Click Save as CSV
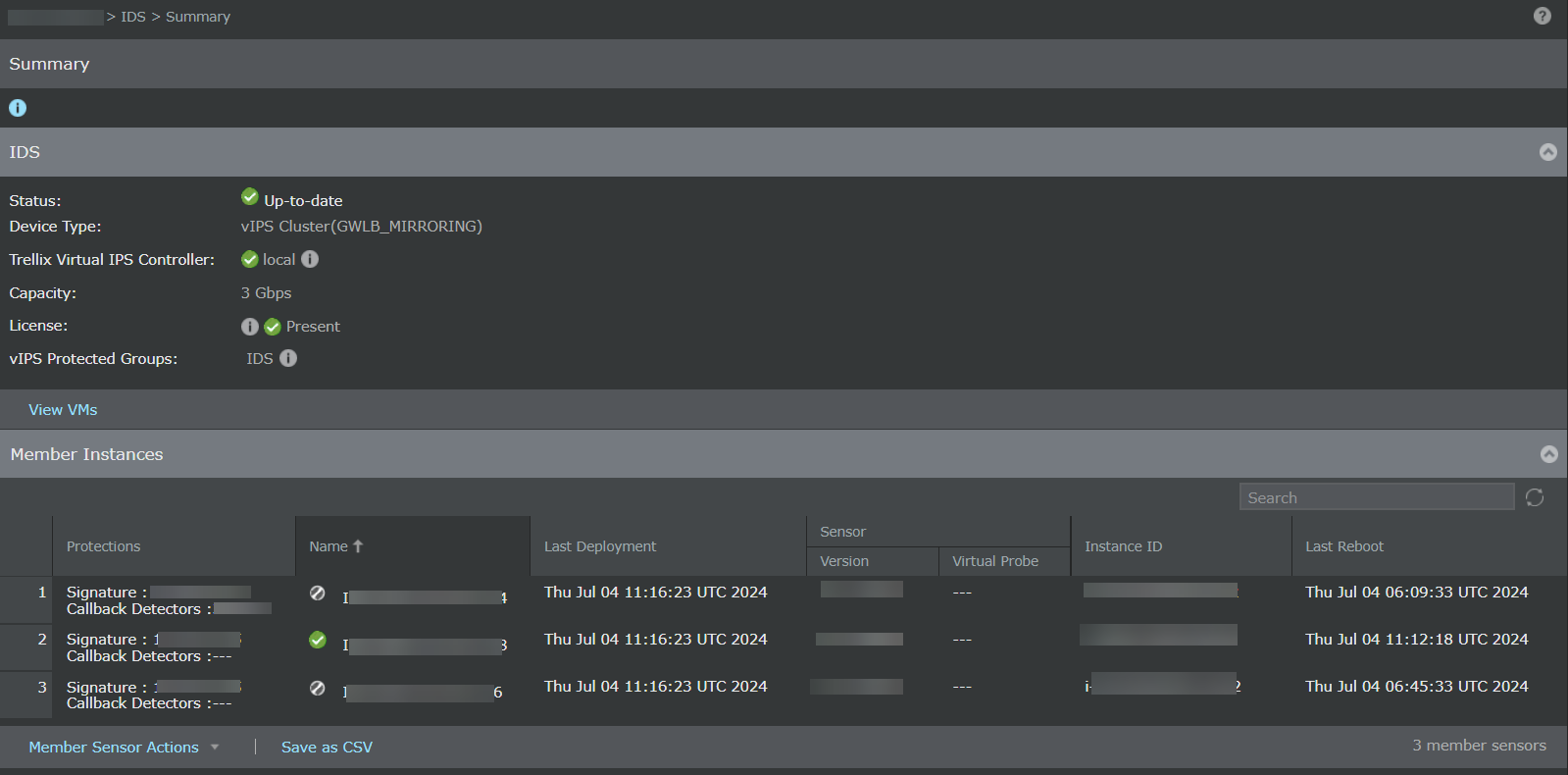 coord(327,747)
